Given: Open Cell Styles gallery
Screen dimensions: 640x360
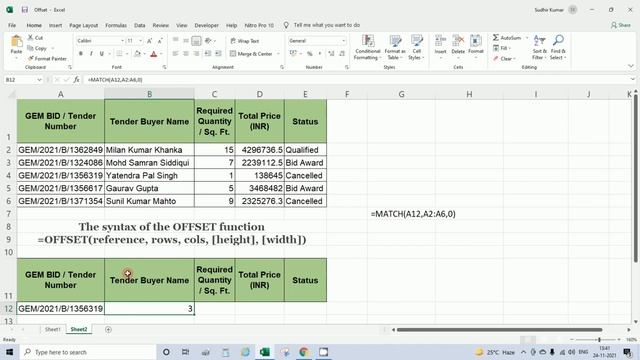Looking at the screenshot, I should [416, 47].
